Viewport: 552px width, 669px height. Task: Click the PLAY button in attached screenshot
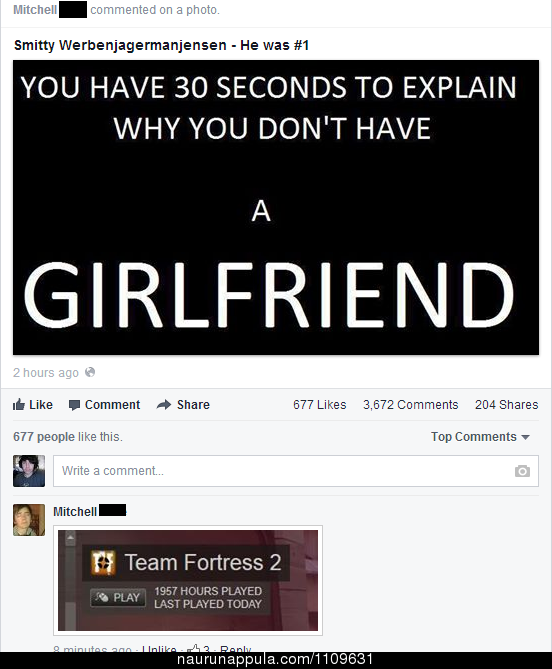click(x=118, y=597)
